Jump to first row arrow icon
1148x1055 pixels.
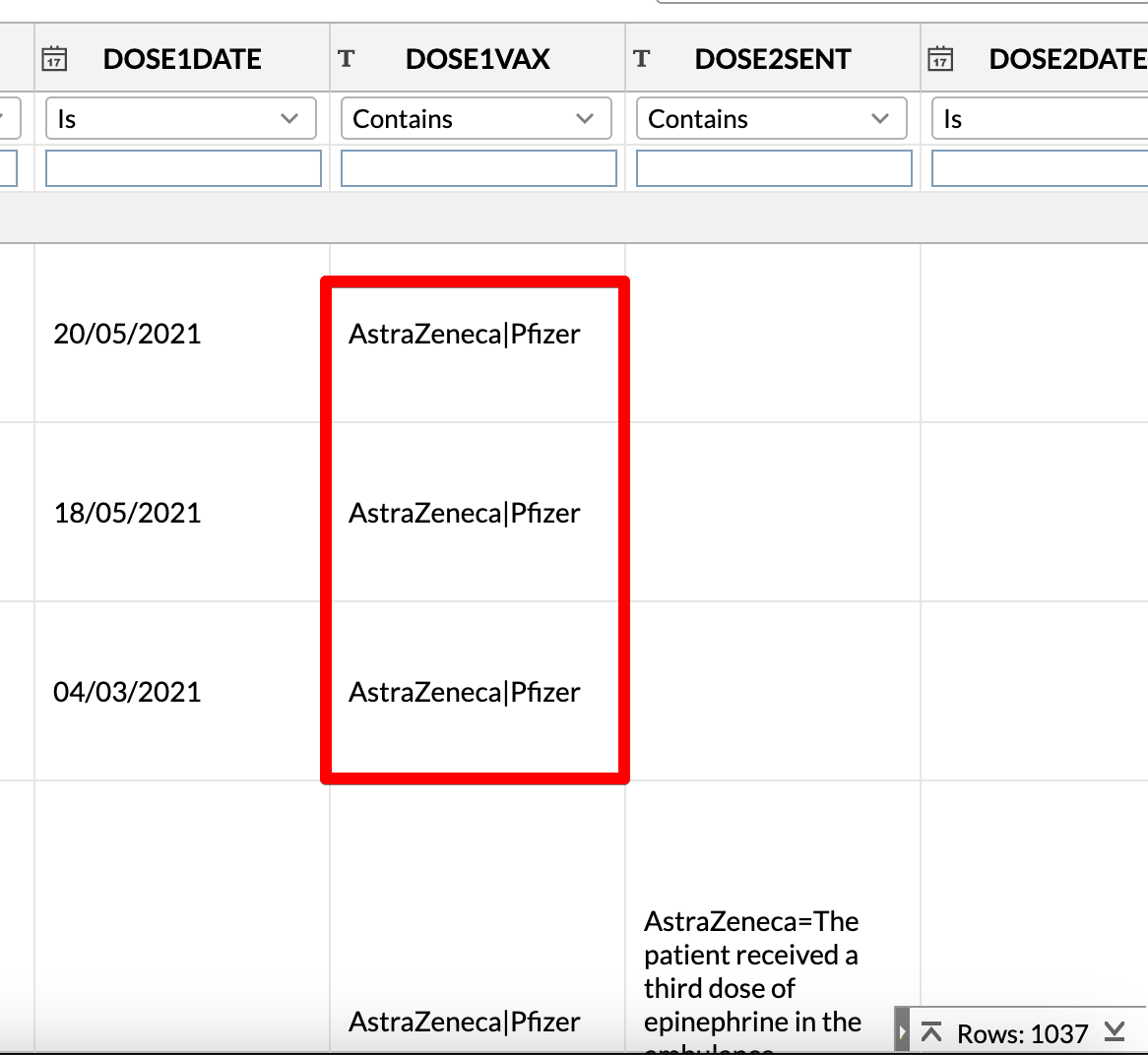coord(931,1031)
